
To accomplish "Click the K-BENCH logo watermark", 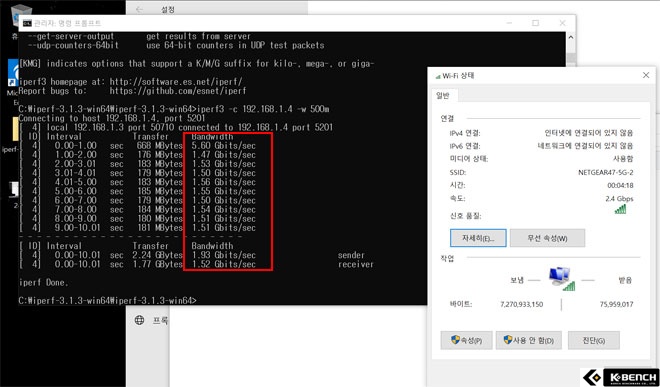I will (620, 377).
